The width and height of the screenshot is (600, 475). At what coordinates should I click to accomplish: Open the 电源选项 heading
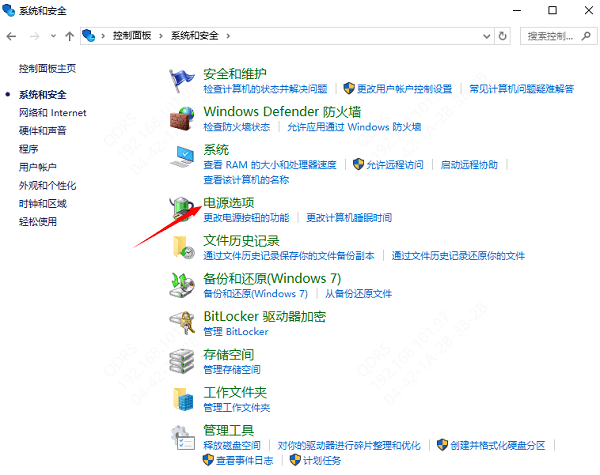click(228, 202)
